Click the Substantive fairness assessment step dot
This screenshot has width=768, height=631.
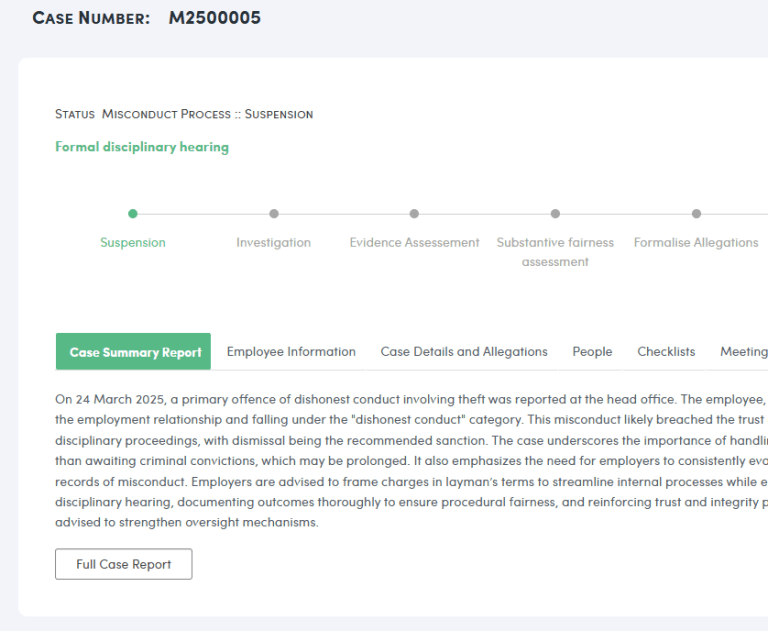coord(555,213)
